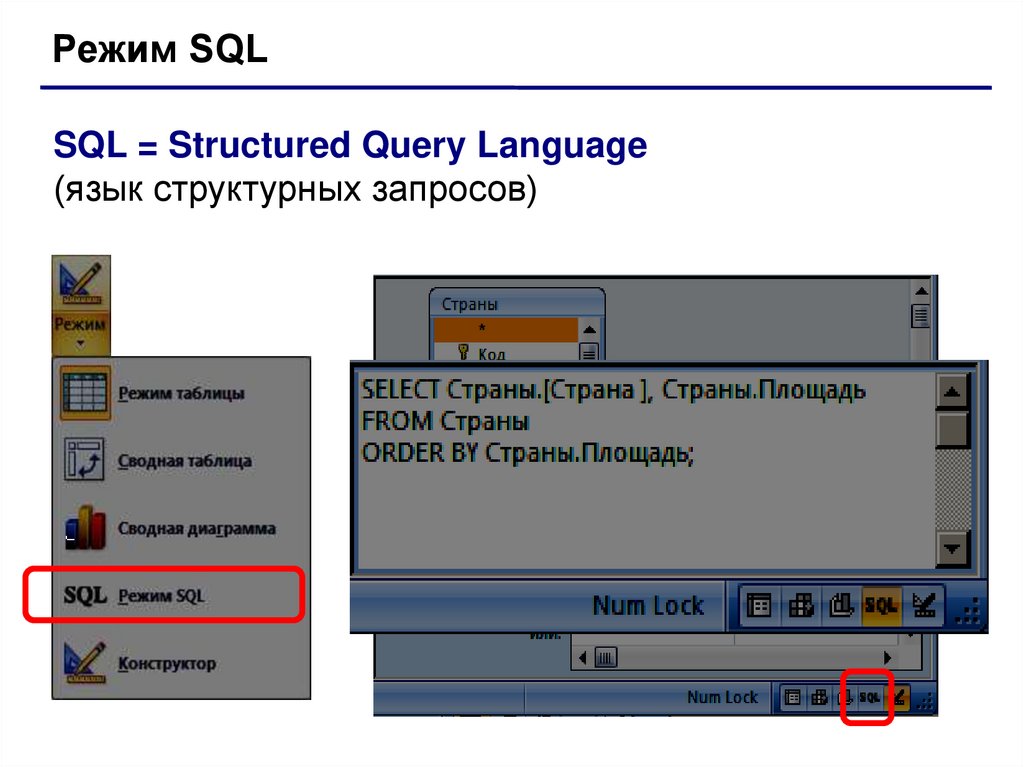Click Num Lock in the enlarged status bar
The image size is (1024, 767).
point(648,606)
